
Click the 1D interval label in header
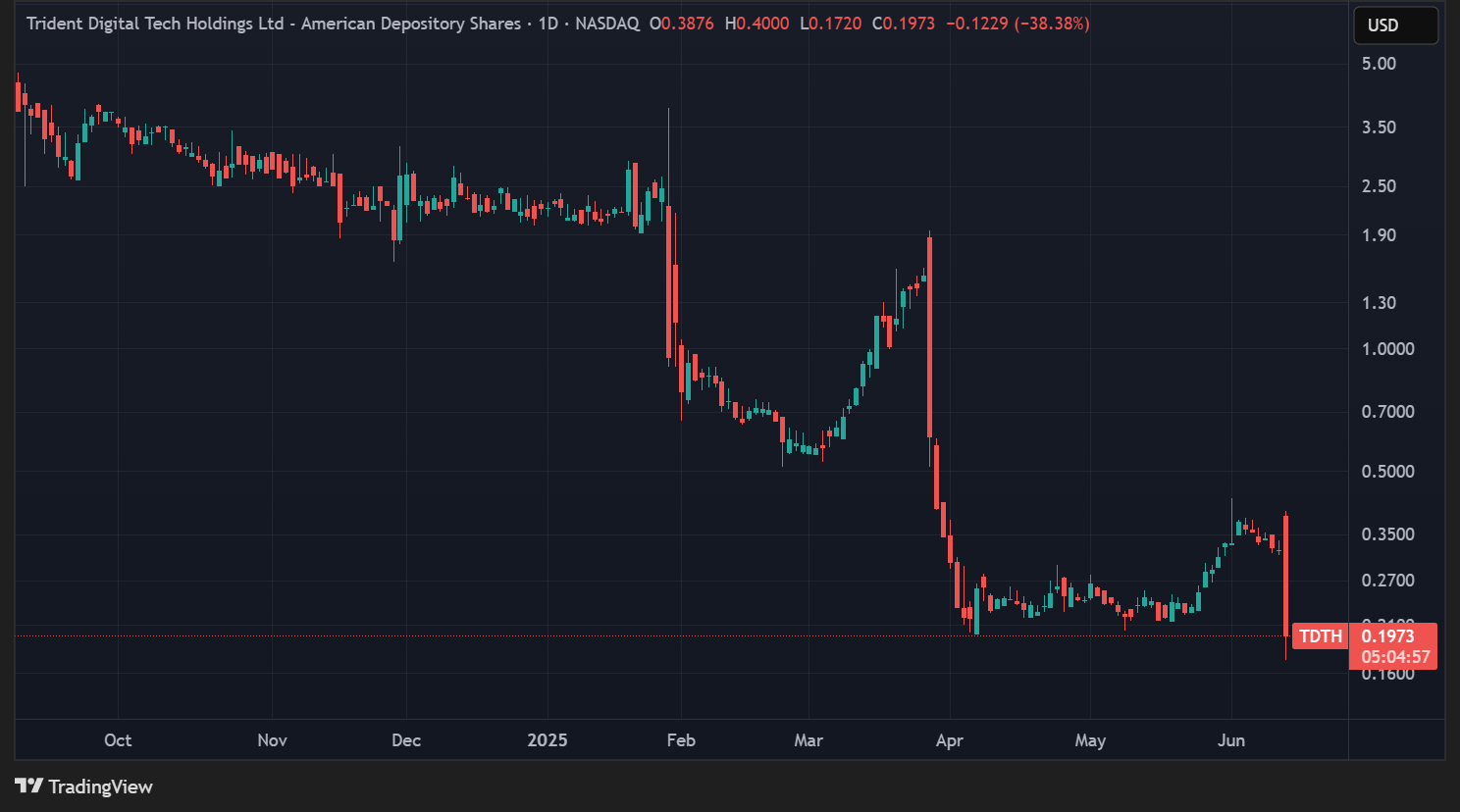(x=547, y=24)
